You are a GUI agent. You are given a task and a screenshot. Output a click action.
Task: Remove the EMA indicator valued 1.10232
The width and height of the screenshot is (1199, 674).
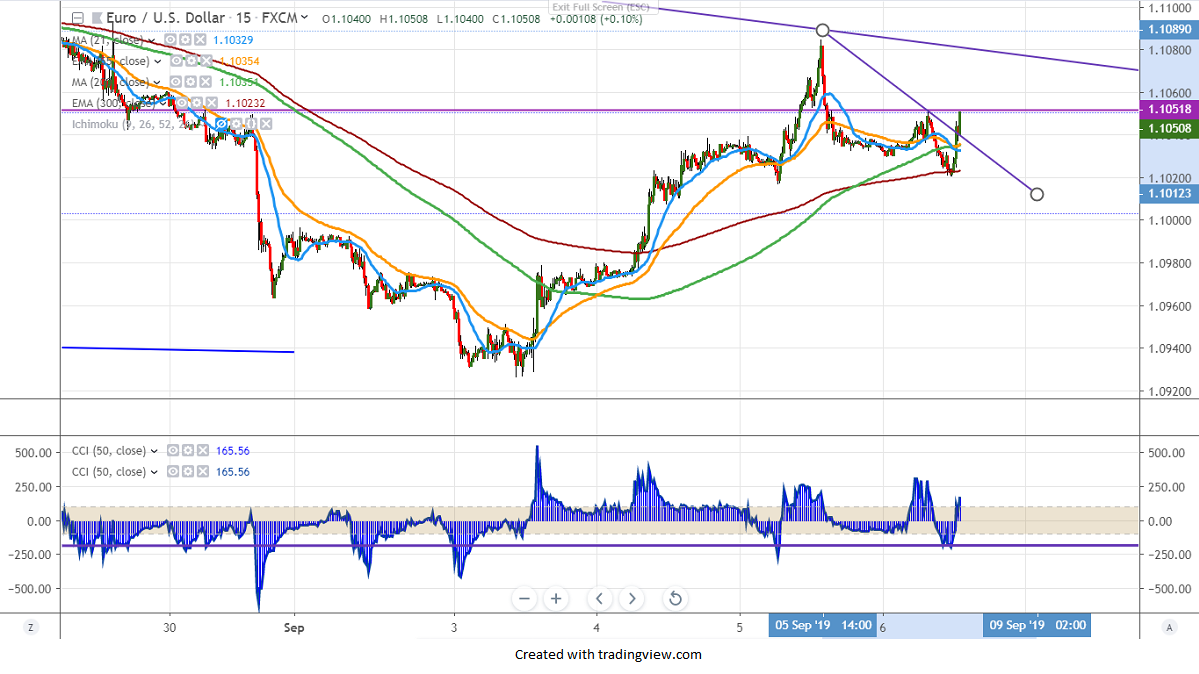pyautogui.click(x=211, y=103)
